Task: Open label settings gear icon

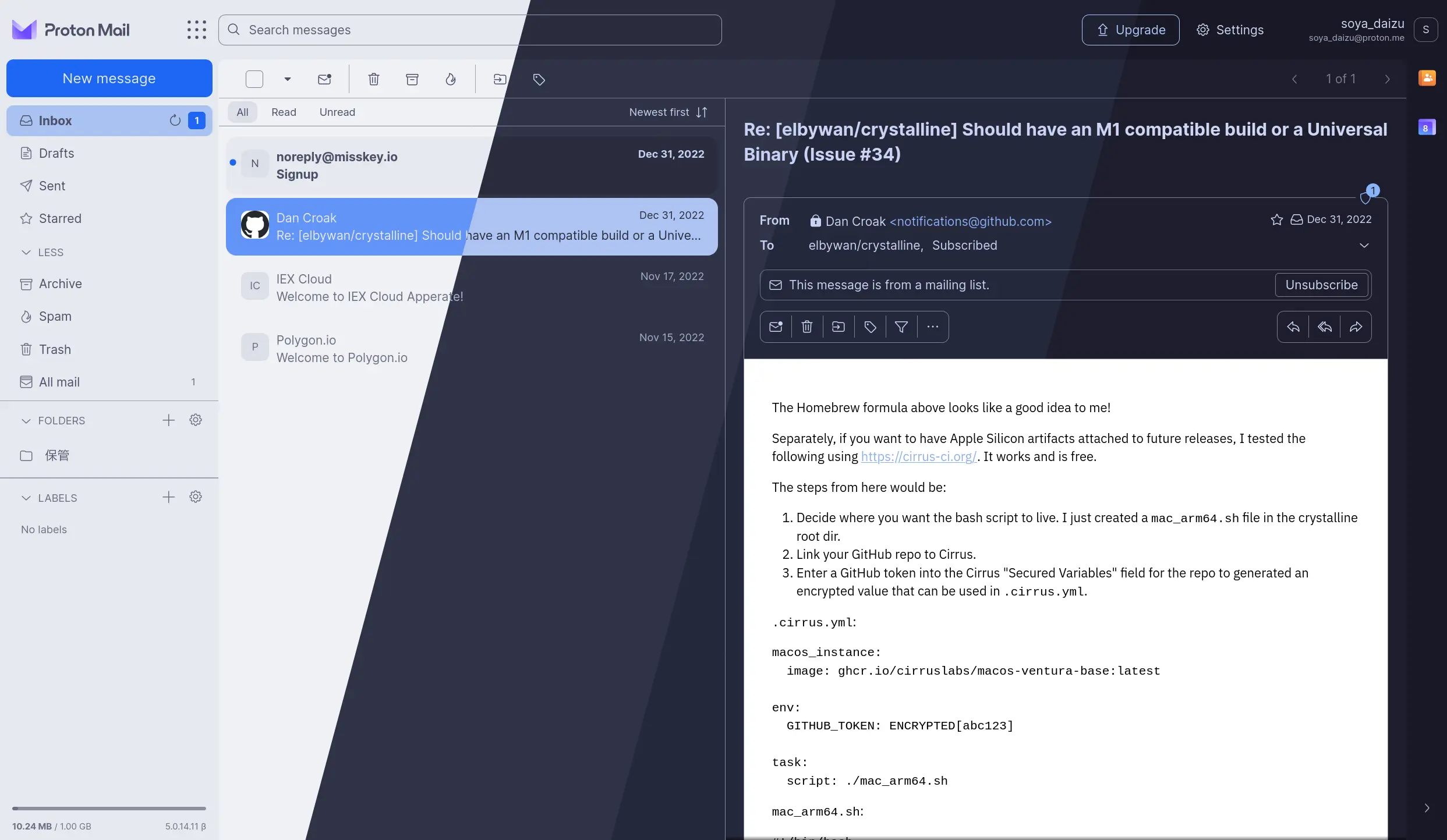Action: [x=196, y=497]
